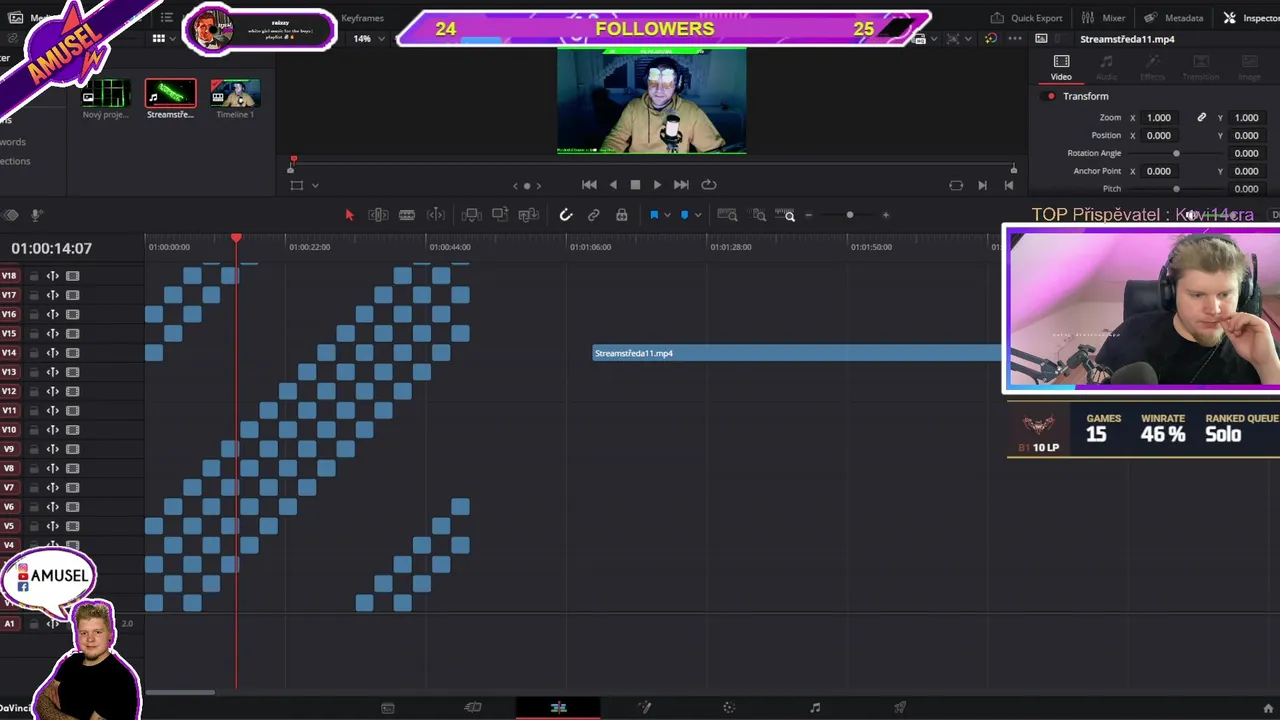Click the Detail Zoom icon
1280x720 pixels.
point(759,215)
